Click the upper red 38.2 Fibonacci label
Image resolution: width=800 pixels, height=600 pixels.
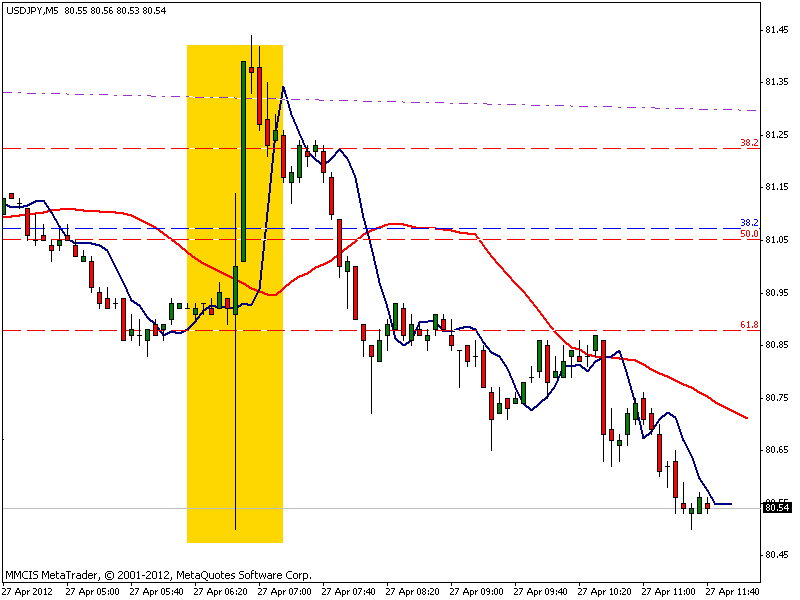coord(749,143)
